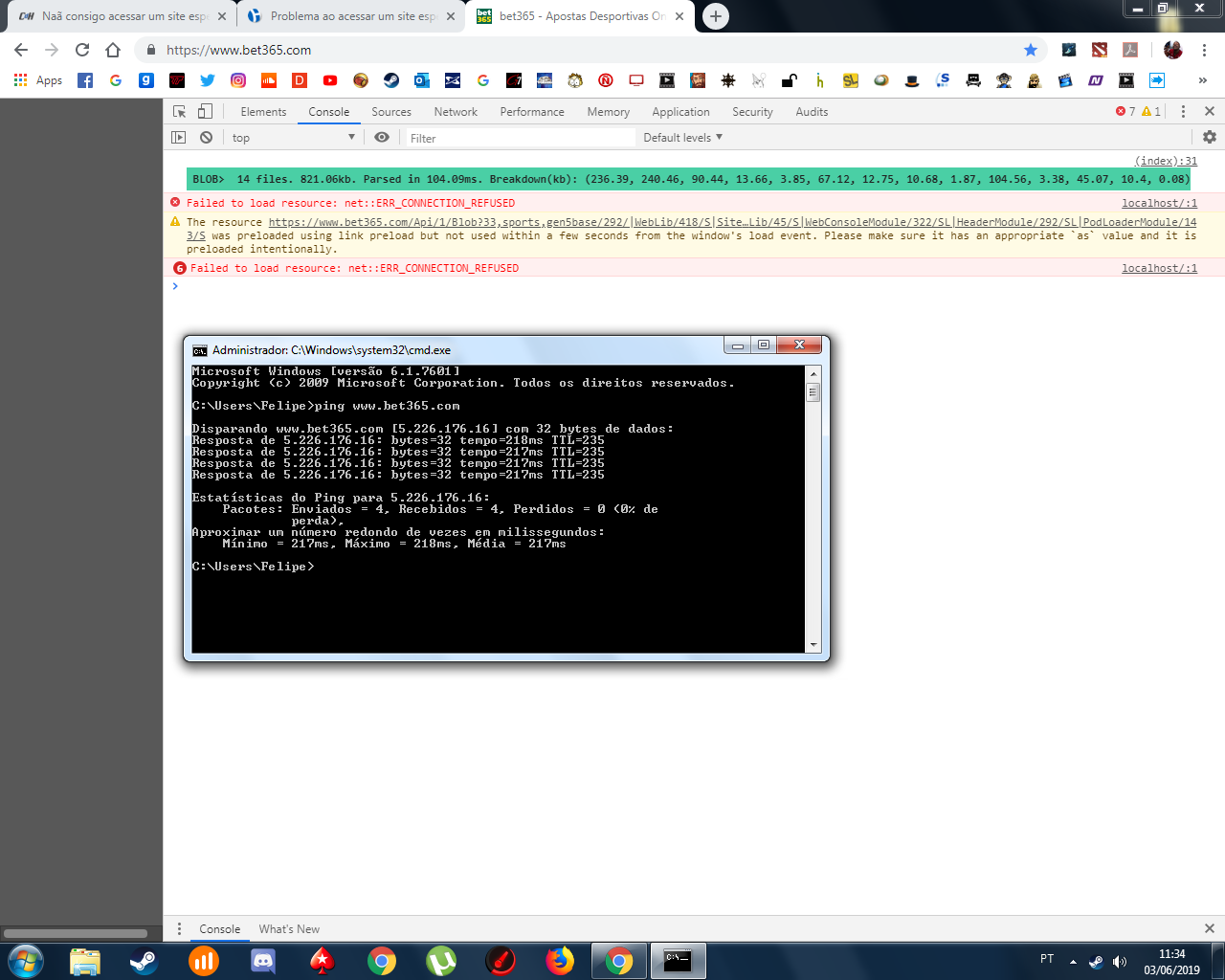Open uTorrent from the taskbar
The image size is (1225, 980).
point(441,960)
